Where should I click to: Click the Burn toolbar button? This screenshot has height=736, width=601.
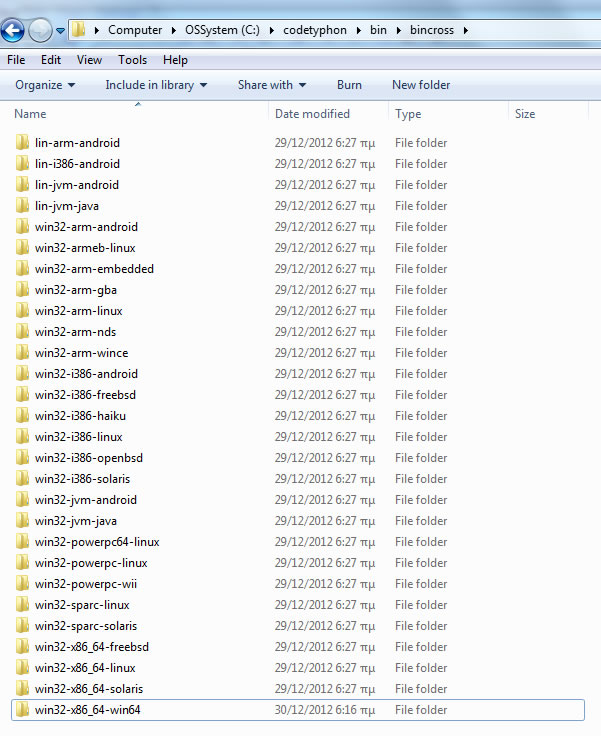pos(349,85)
